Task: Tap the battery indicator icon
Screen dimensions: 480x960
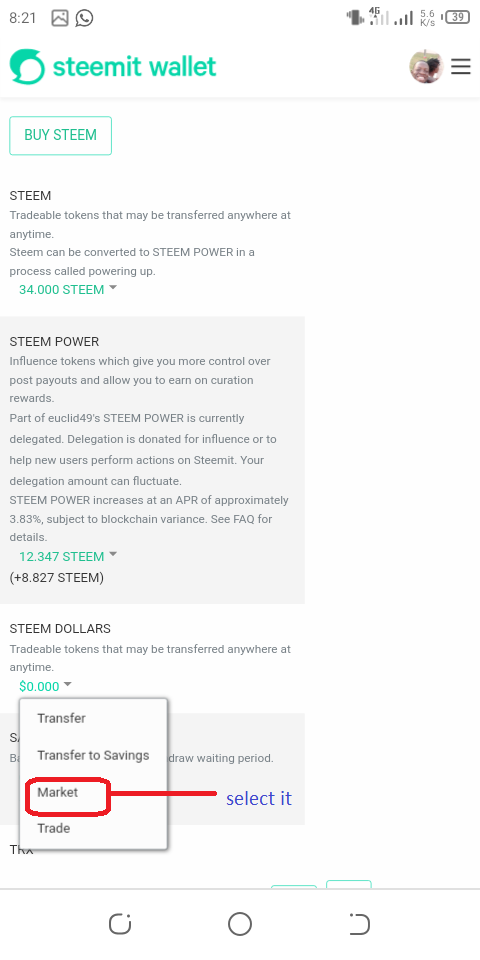Action: [457, 17]
